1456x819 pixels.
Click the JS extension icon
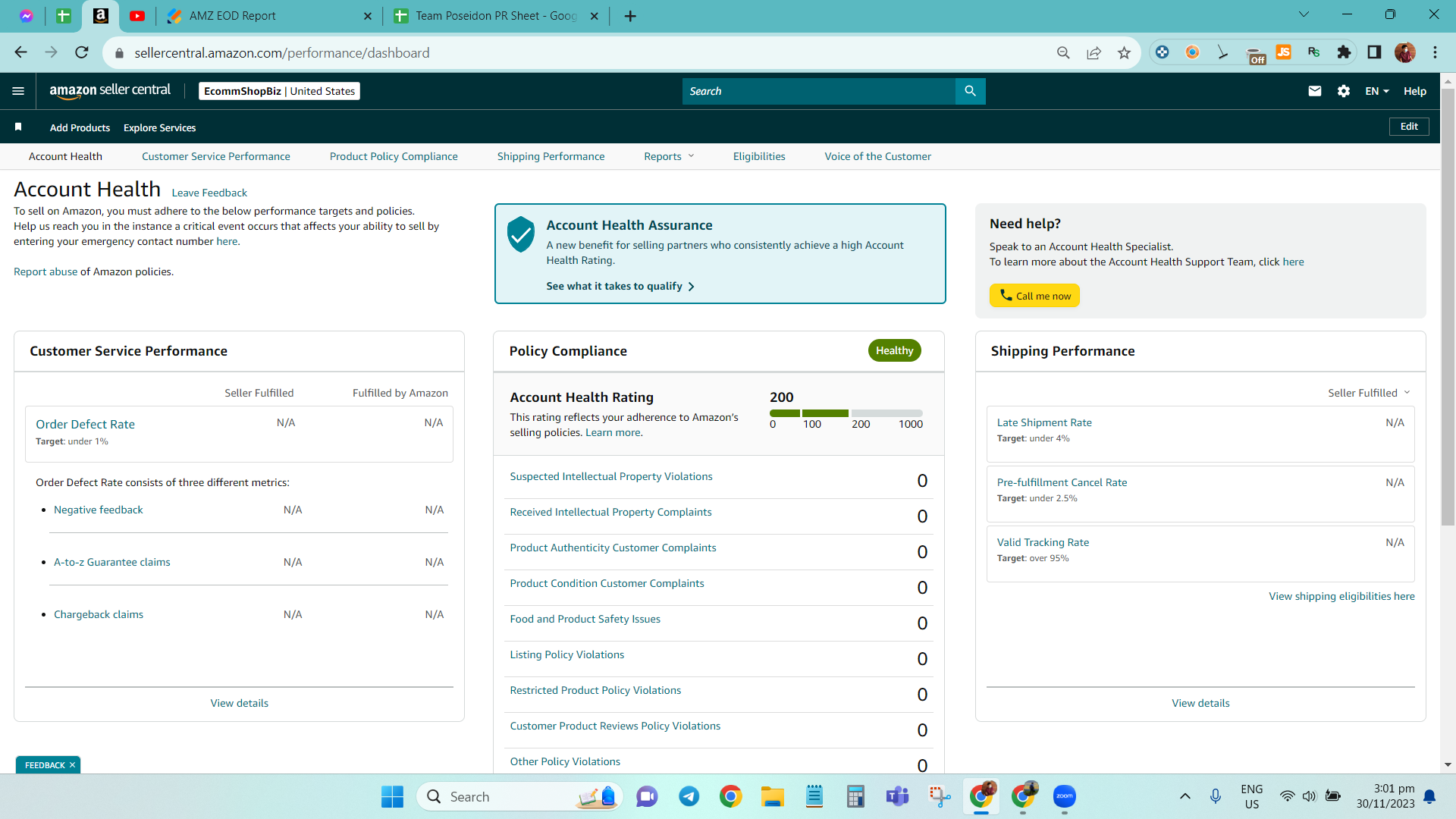[x=1283, y=52]
